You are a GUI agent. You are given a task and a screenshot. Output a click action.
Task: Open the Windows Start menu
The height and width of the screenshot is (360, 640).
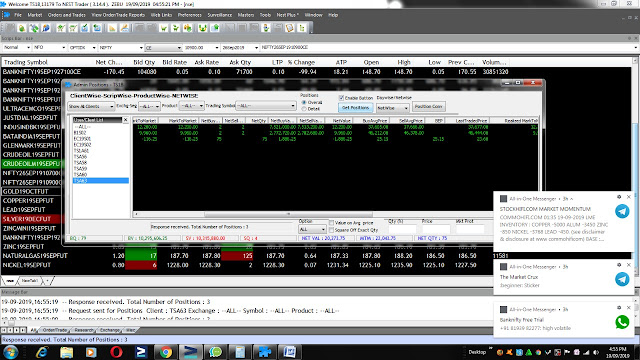click(x=10, y=352)
